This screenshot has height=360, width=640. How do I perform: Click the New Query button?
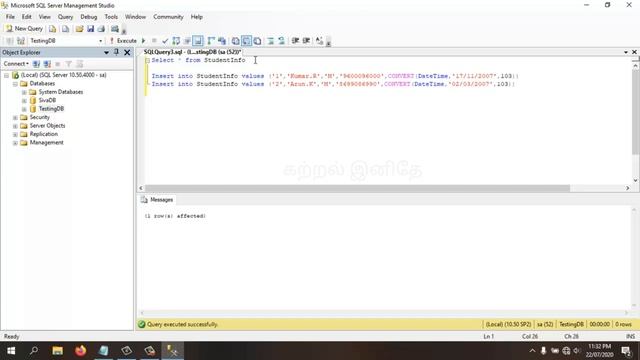(x=24, y=29)
